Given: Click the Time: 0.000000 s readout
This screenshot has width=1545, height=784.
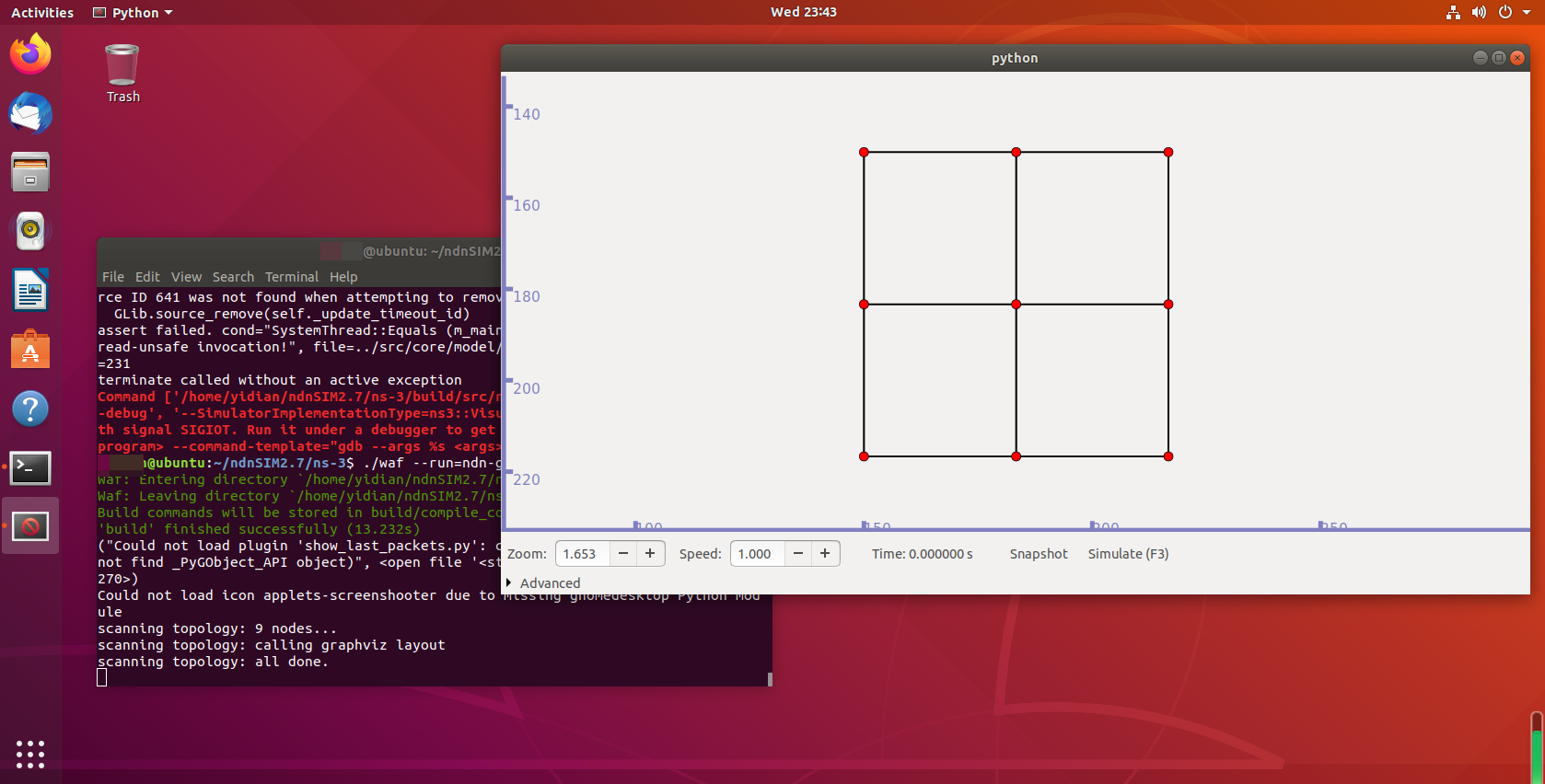Looking at the screenshot, I should 923,554.
